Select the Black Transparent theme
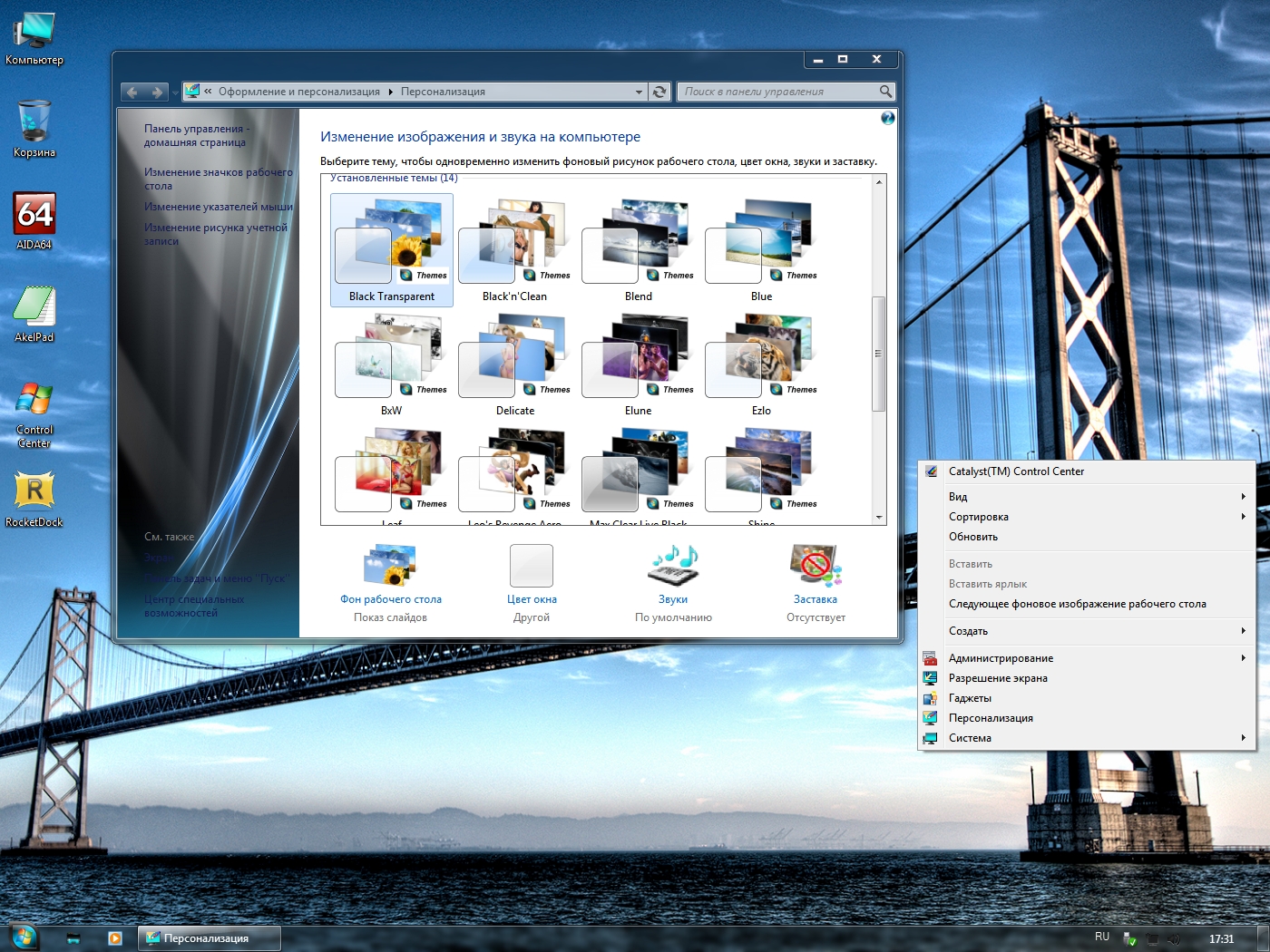 tap(392, 250)
